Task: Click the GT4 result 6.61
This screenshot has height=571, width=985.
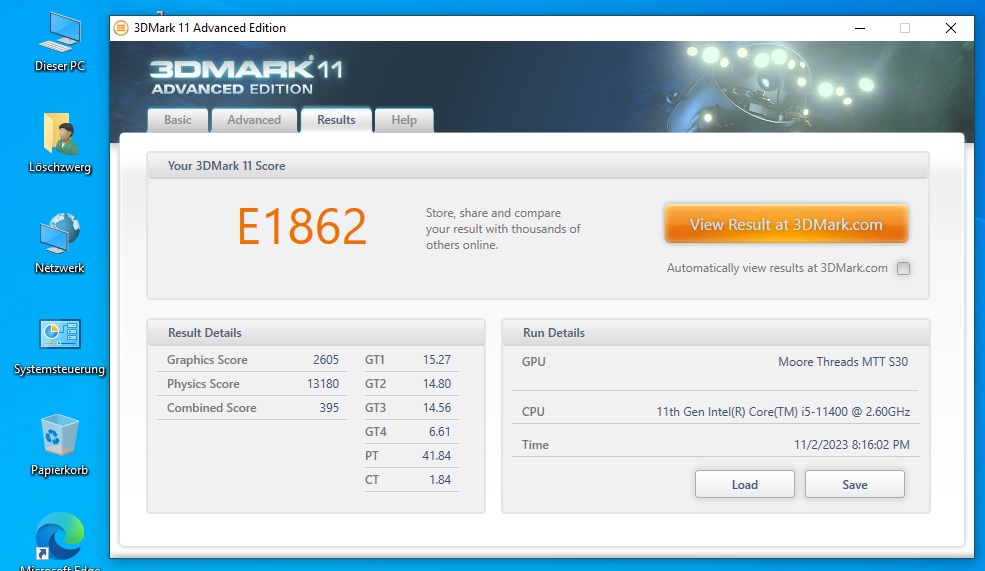Action: point(440,432)
